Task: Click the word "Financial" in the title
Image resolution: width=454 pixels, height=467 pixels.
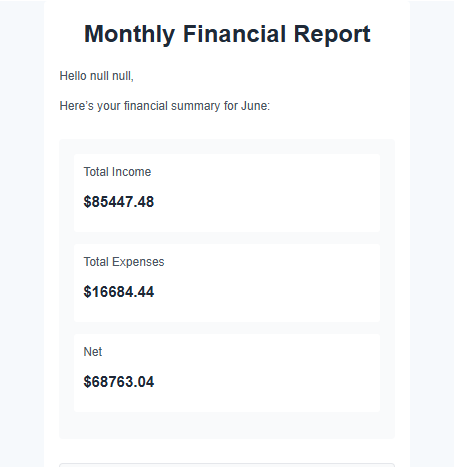Action: click(x=235, y=34)
